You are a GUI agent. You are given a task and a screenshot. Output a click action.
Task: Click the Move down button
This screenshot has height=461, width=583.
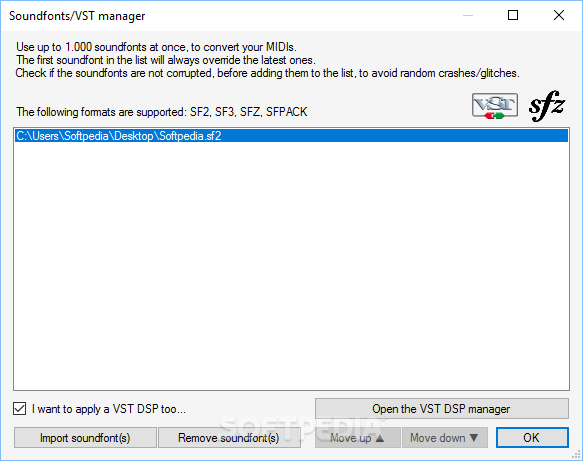coord(445,438)
